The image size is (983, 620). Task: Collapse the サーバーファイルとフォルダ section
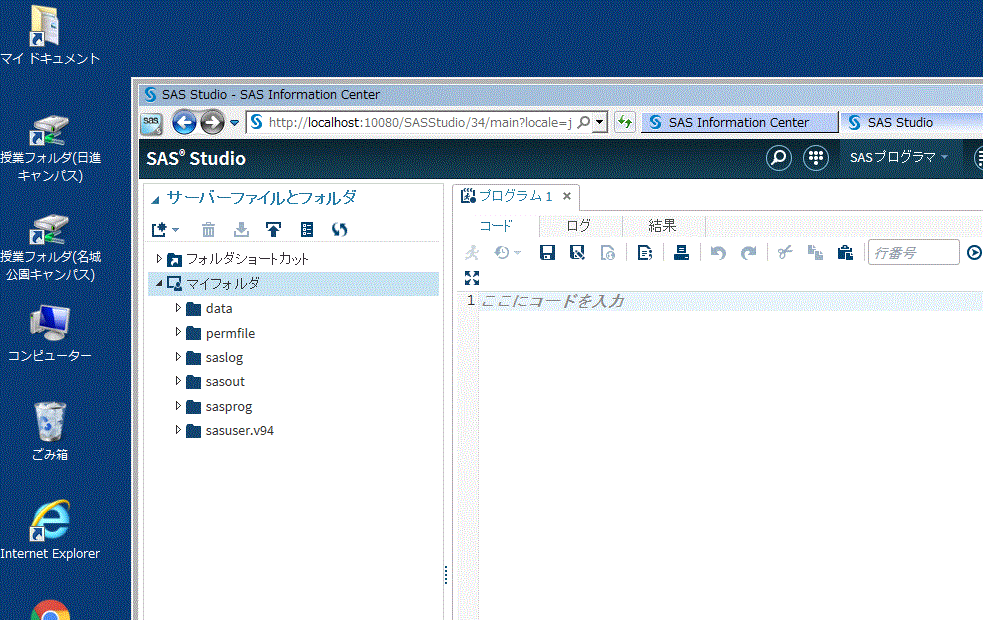(155, 199)
